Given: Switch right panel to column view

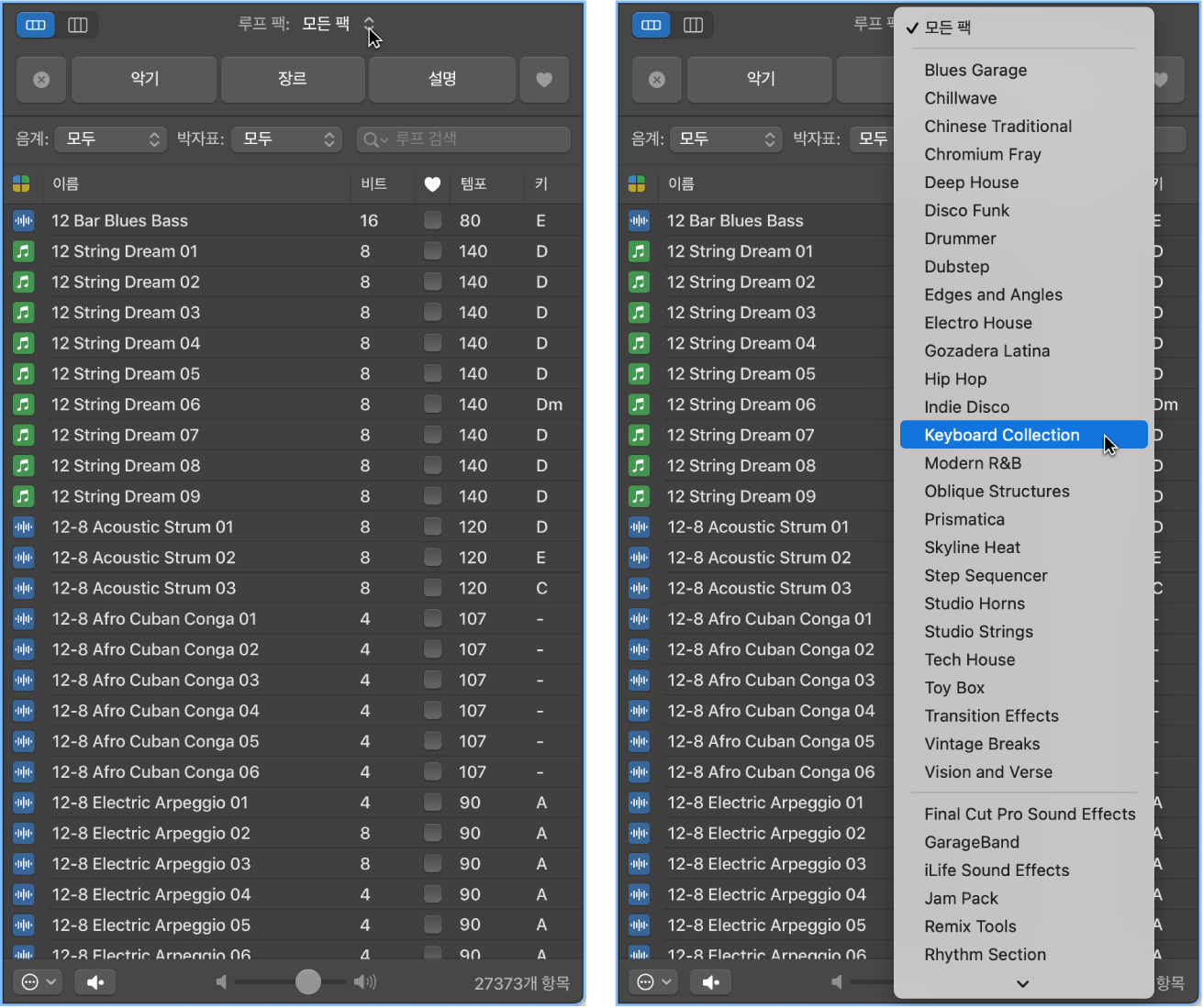Looking at the screenshot, I should click(694, 25).
